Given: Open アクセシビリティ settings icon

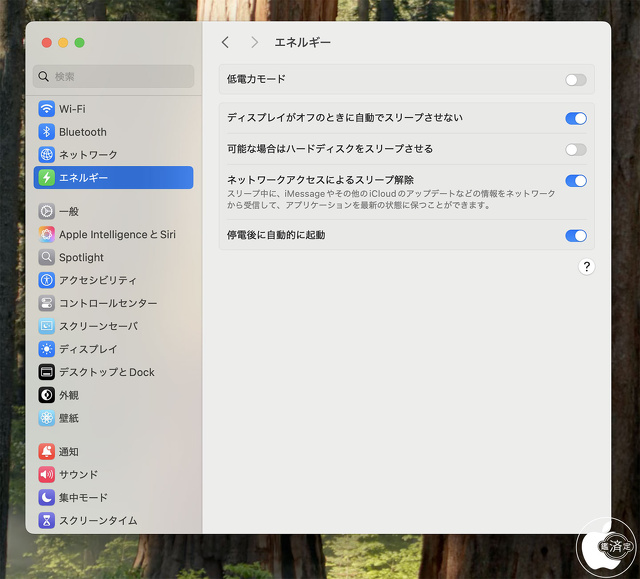Looking at the screenshot, I should [46, 280].
